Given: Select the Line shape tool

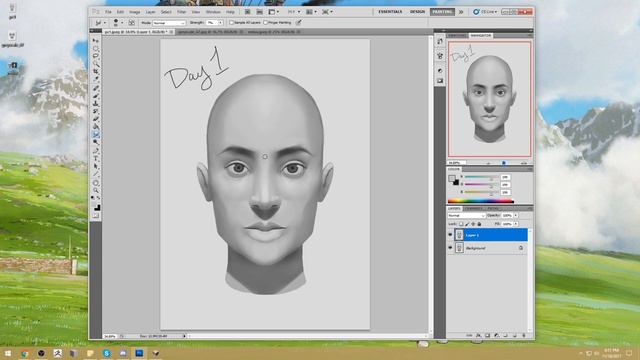Looking at the screenshot, I should pos(96,174).
